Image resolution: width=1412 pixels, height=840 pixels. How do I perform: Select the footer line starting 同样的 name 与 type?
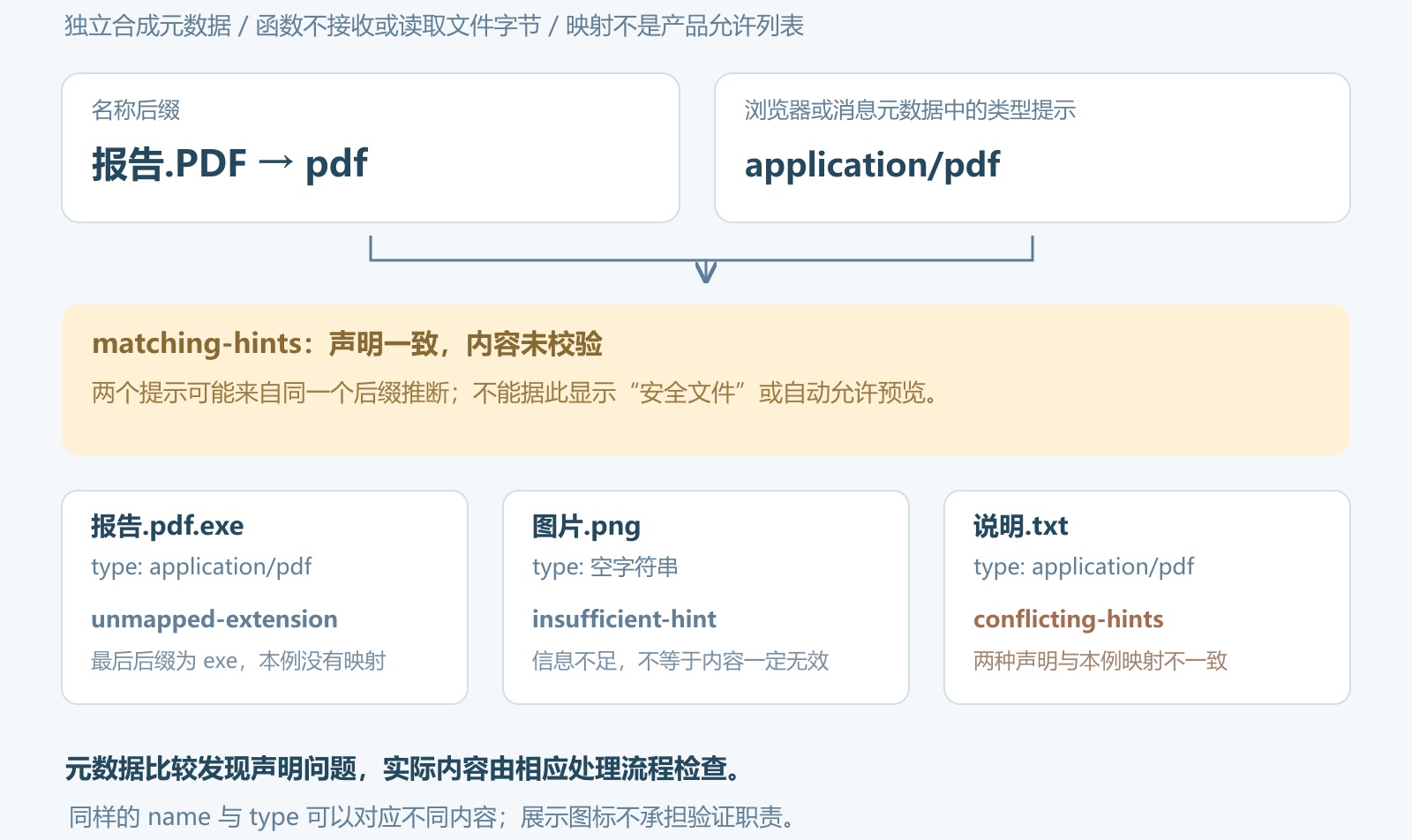point(433,817)
